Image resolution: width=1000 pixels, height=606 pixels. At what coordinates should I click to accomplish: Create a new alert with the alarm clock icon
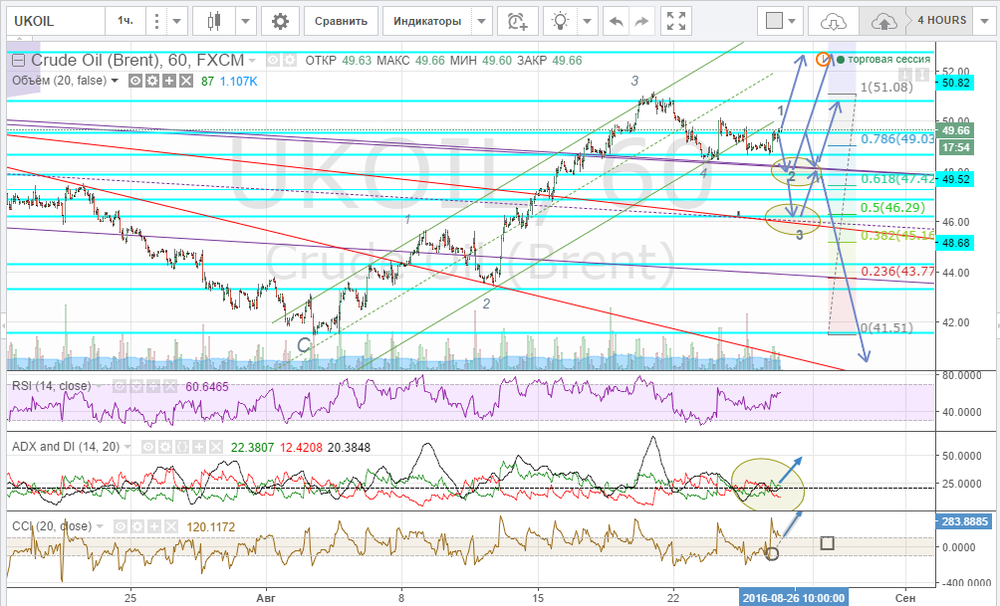[517, 21]
